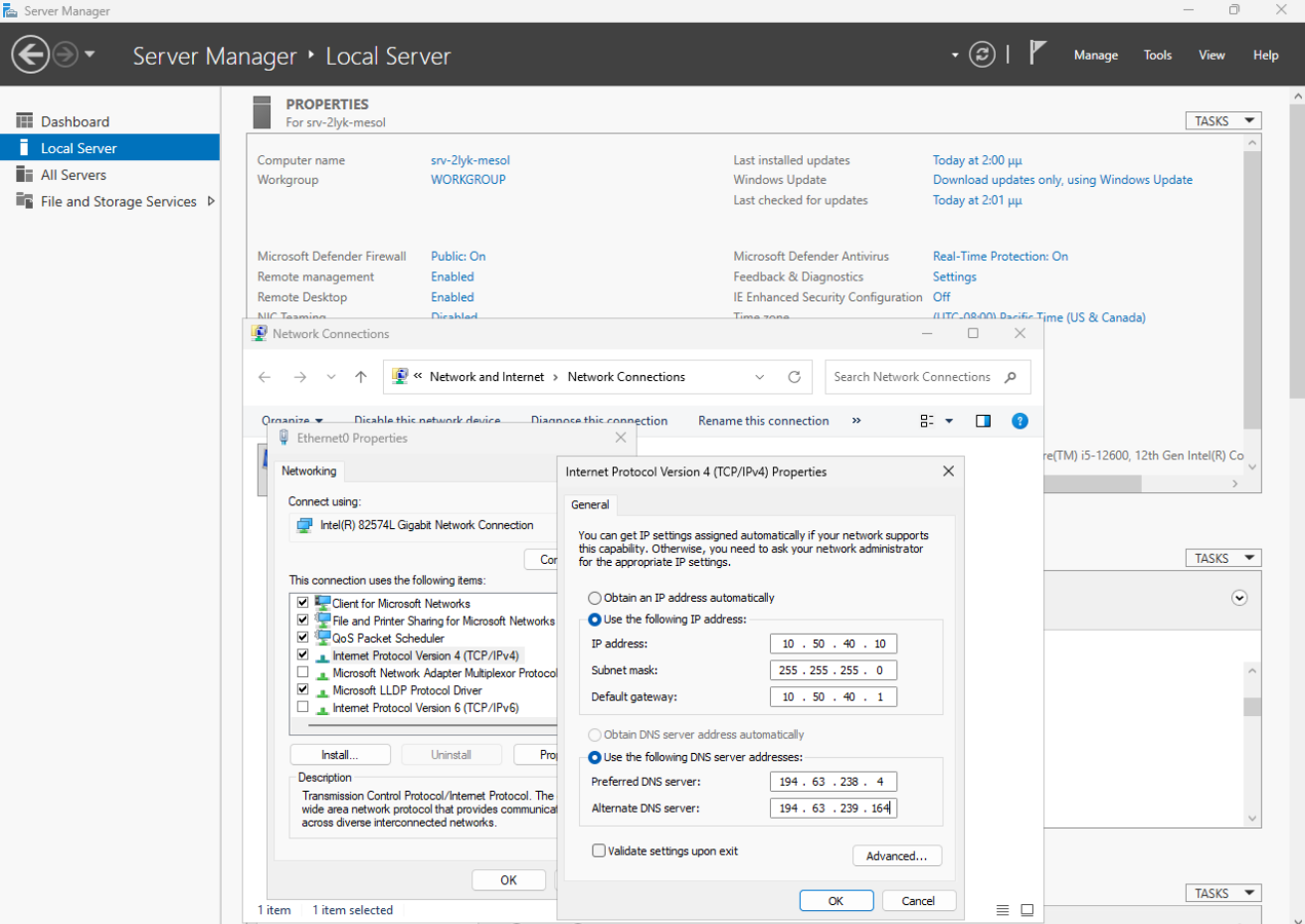Image resolution: width=1305 pixels, height=924 pixels.
Task: Close the TCP/IPv4 Properties dialog
Action: 948,471
